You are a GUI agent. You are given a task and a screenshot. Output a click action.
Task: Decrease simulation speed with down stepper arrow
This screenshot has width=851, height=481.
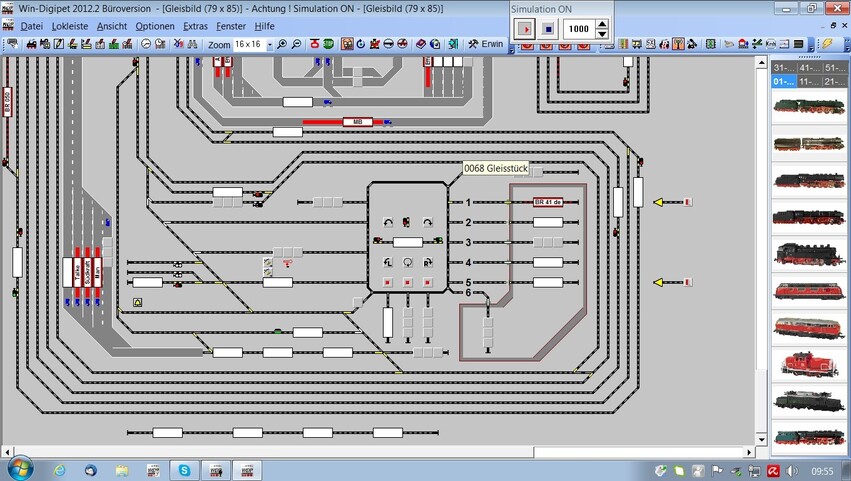tap(601, 34)
